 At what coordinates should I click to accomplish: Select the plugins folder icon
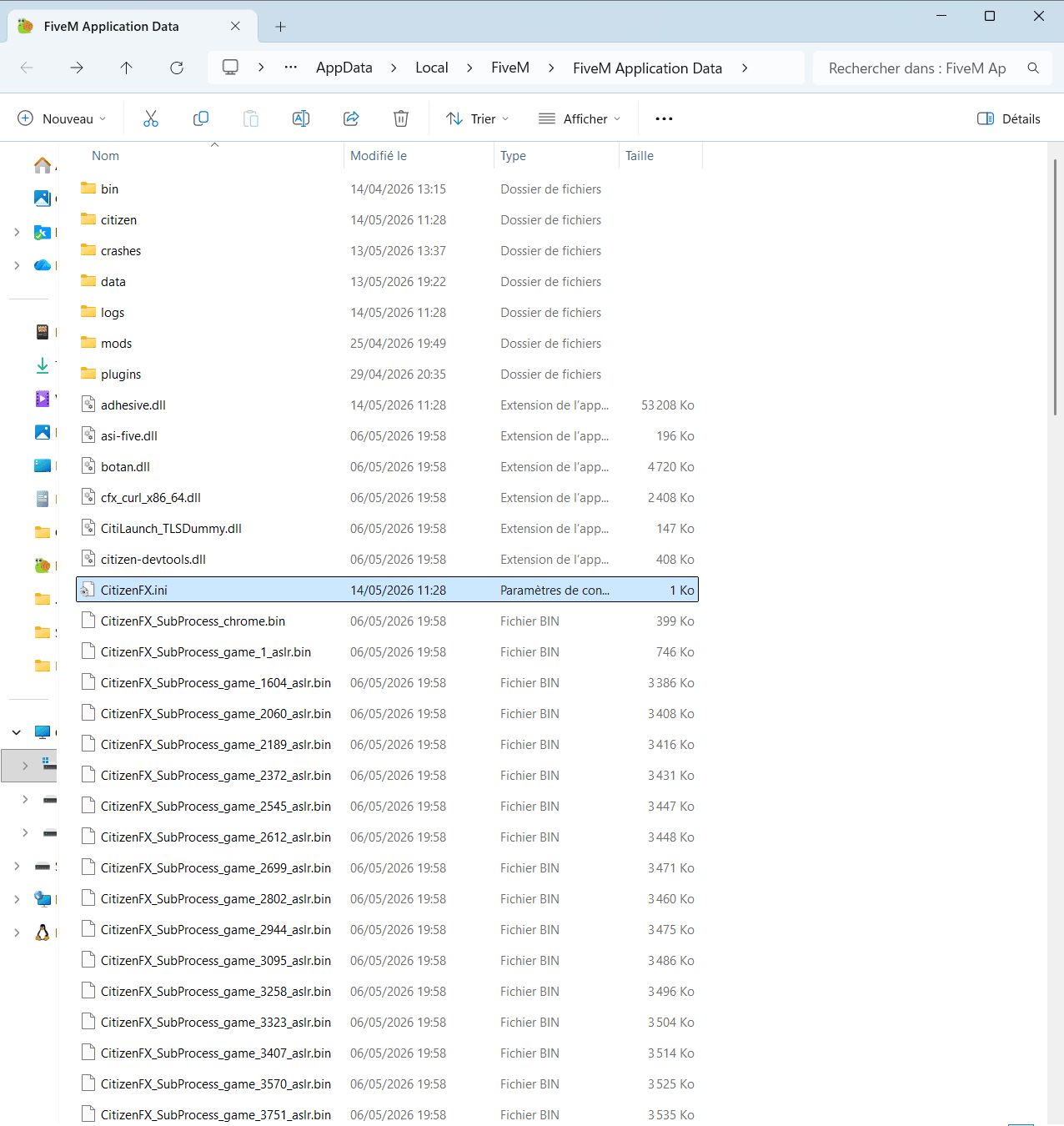(88, 374)
